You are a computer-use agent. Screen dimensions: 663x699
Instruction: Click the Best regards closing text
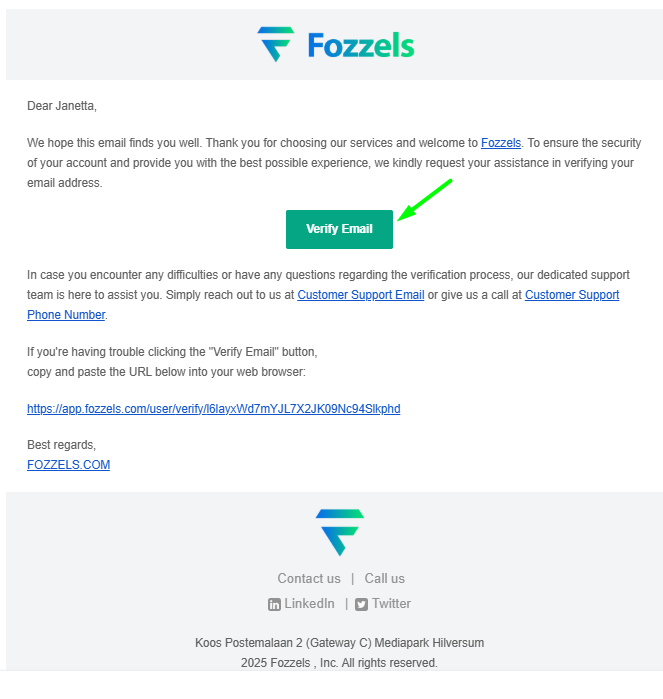[61, 445]
